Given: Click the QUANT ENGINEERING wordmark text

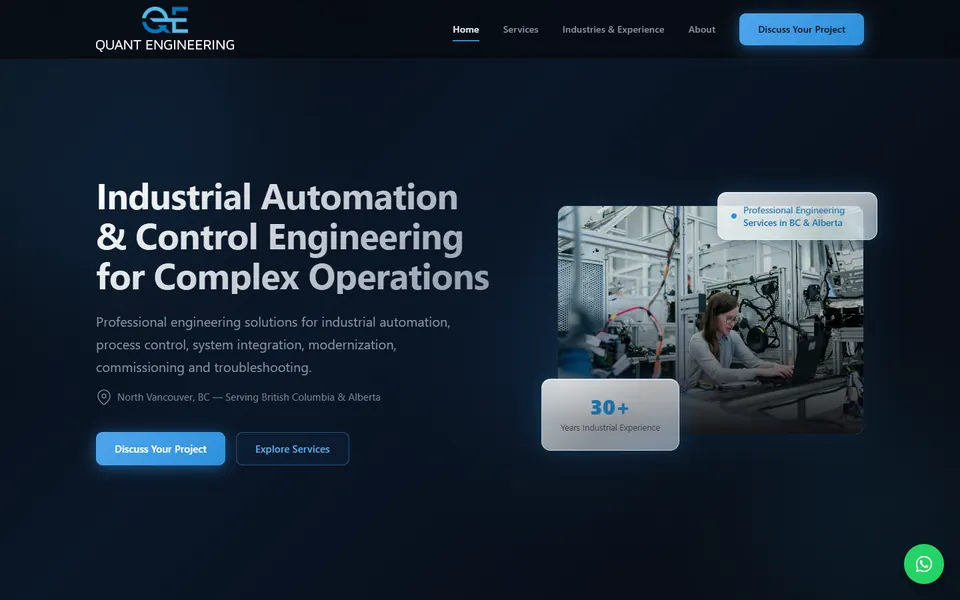Looking at the screenshot, I should tap(165, 45).
